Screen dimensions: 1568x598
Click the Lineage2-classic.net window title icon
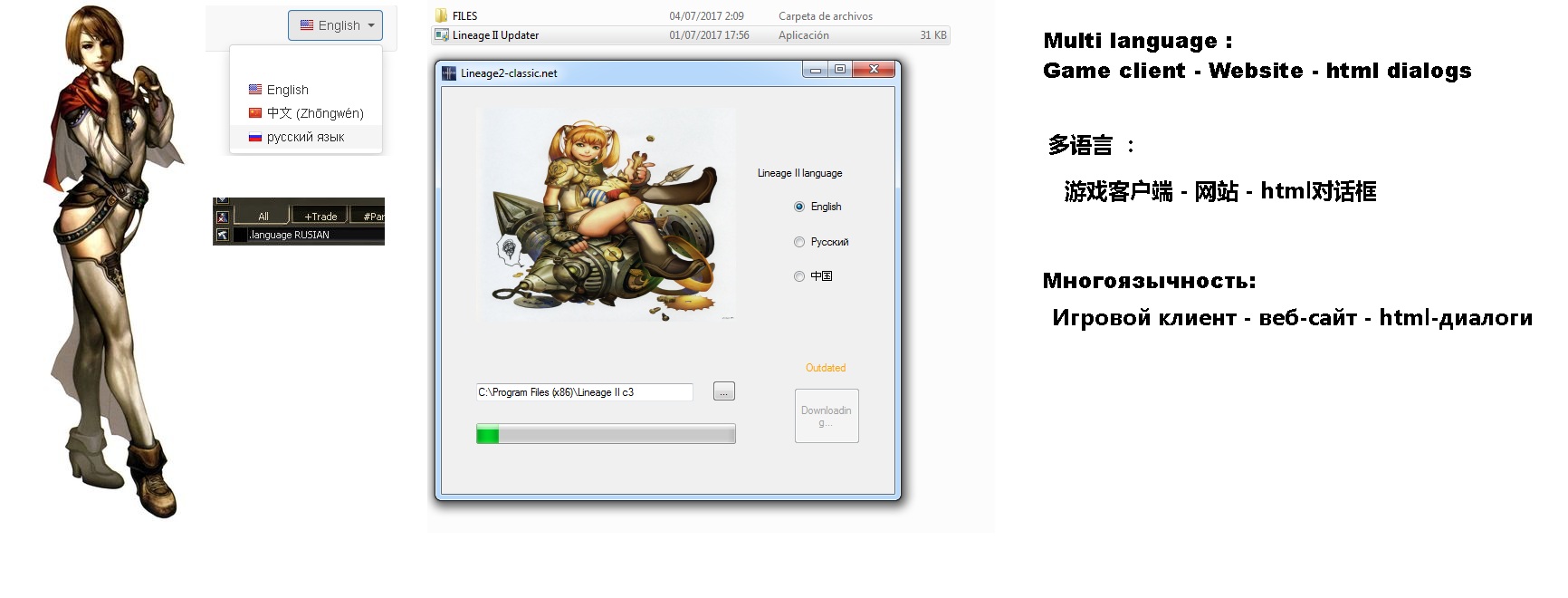click(449, 73)
